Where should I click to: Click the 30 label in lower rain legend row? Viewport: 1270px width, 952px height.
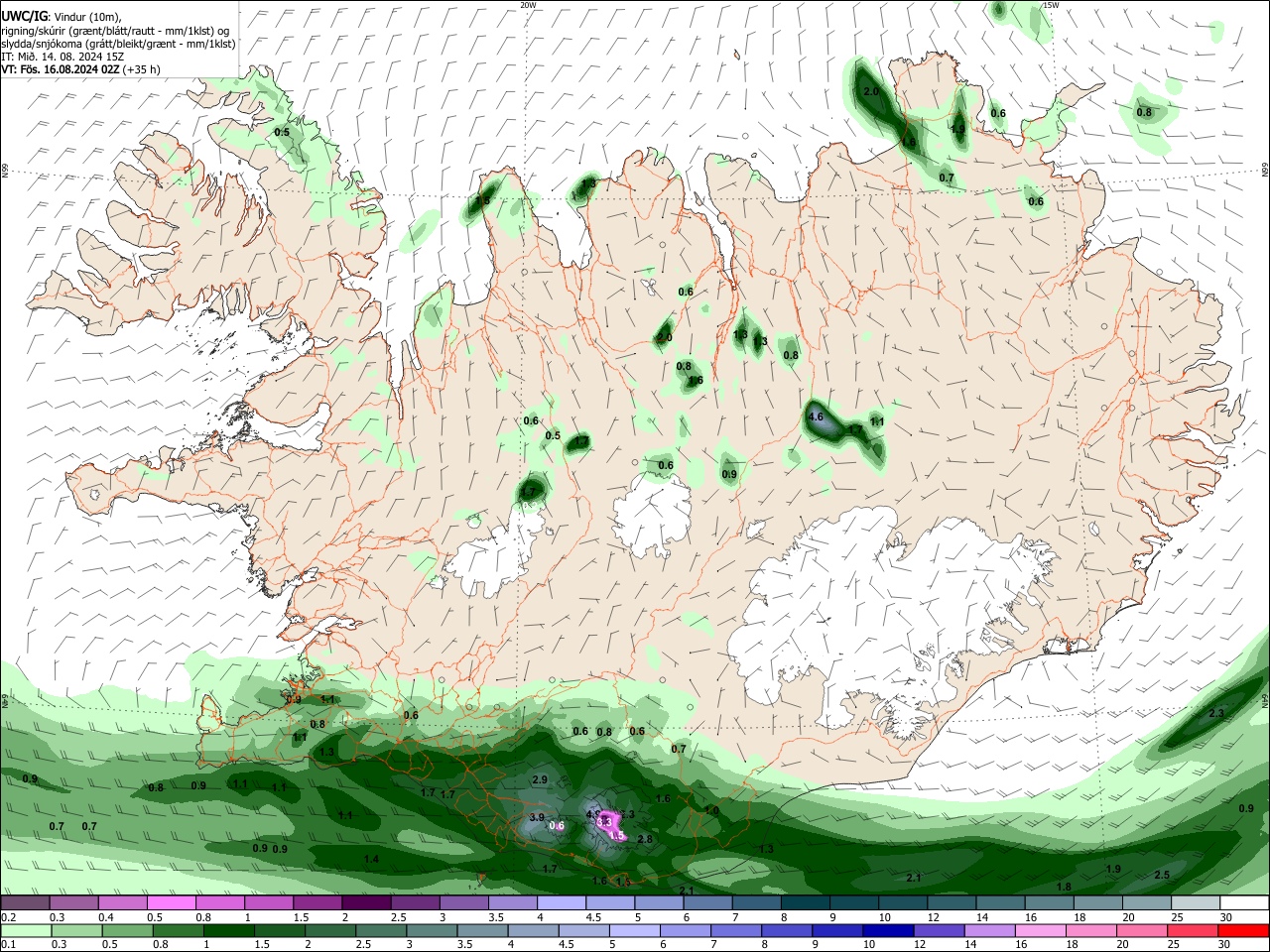tap(1225, 944)
